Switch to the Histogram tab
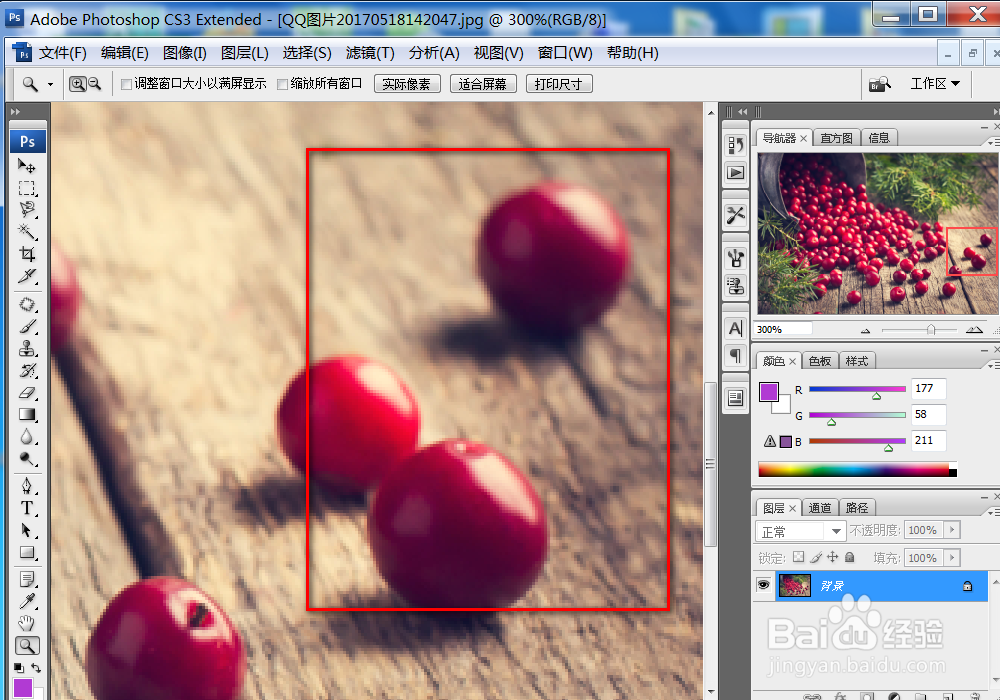1000x700 pixels. [x=836, y=138]
